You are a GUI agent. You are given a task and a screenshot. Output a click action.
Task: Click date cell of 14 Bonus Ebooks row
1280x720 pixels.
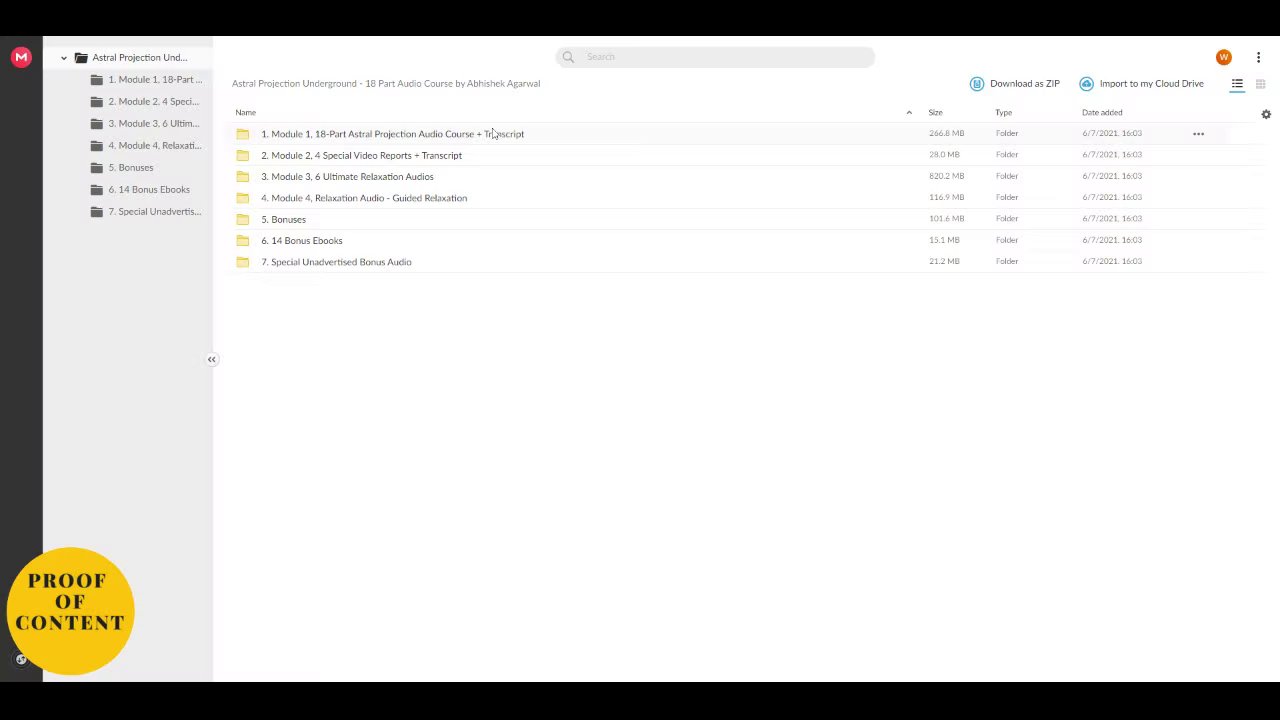(x=1112, y=240)
